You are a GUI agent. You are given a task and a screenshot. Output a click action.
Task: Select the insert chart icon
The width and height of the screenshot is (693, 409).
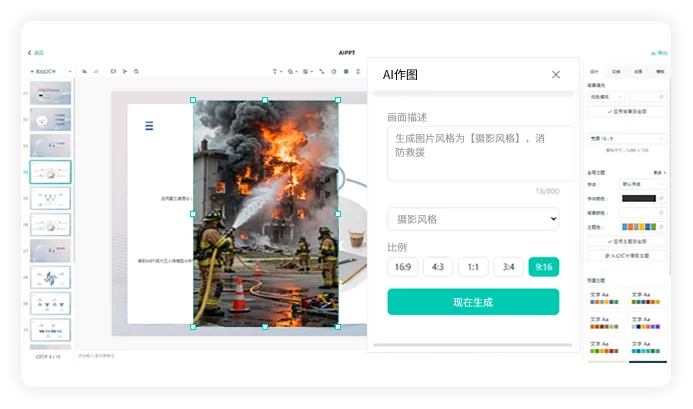coord(334,71)
